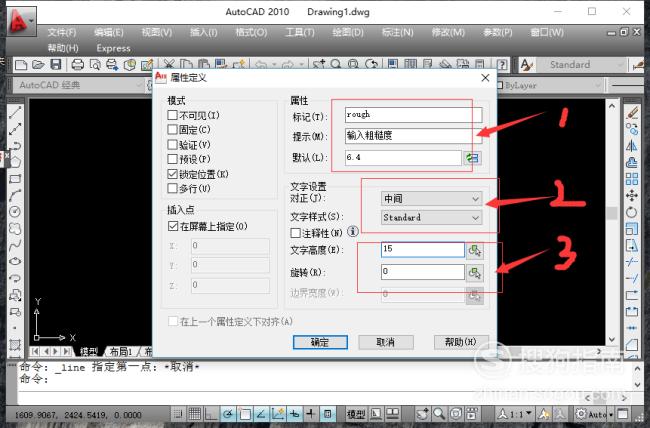The image size is (650, 428).
Task: Open the AutoCAD 经典 workspace dropdown
Action: 79,85
